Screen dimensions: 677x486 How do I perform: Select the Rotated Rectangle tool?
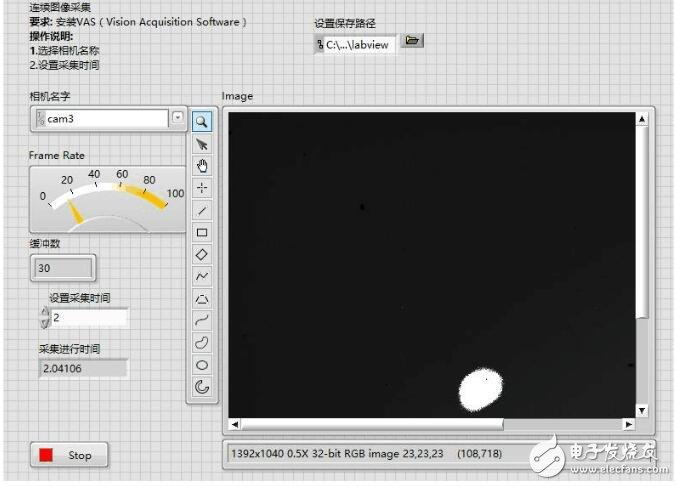pos(202,254)
